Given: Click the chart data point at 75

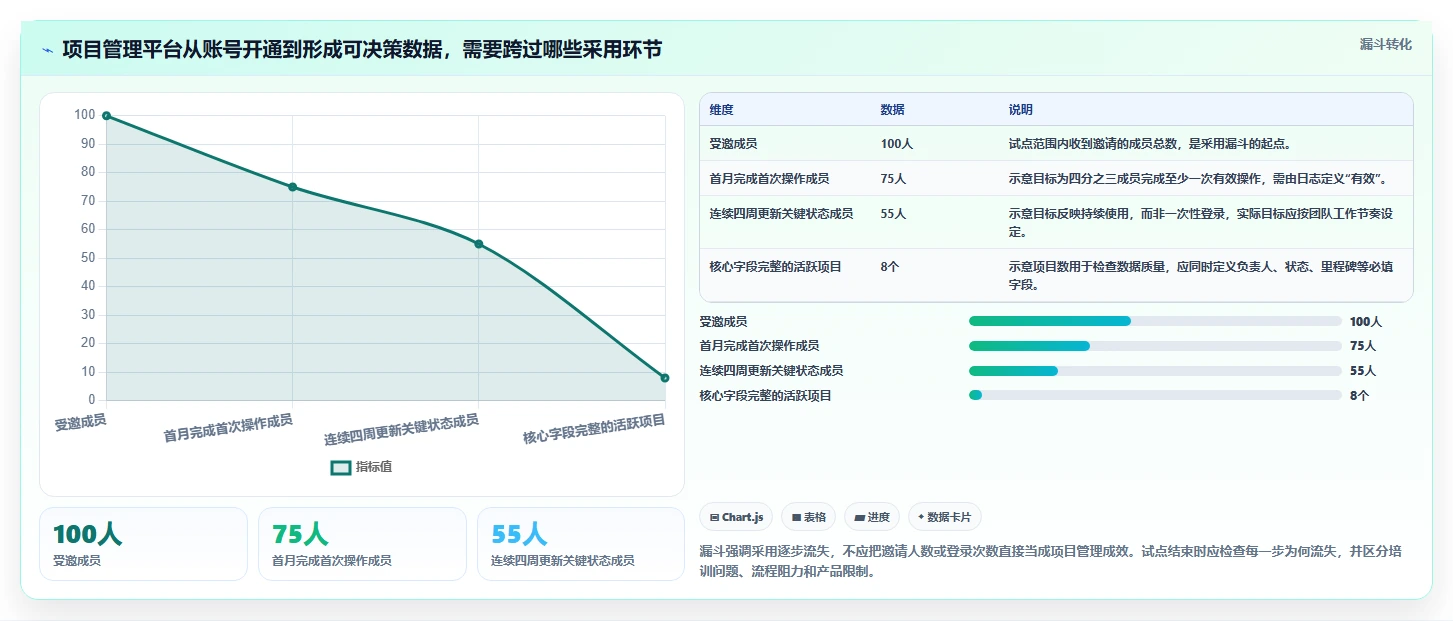Looking at the screenshot, I should [292, 187].
